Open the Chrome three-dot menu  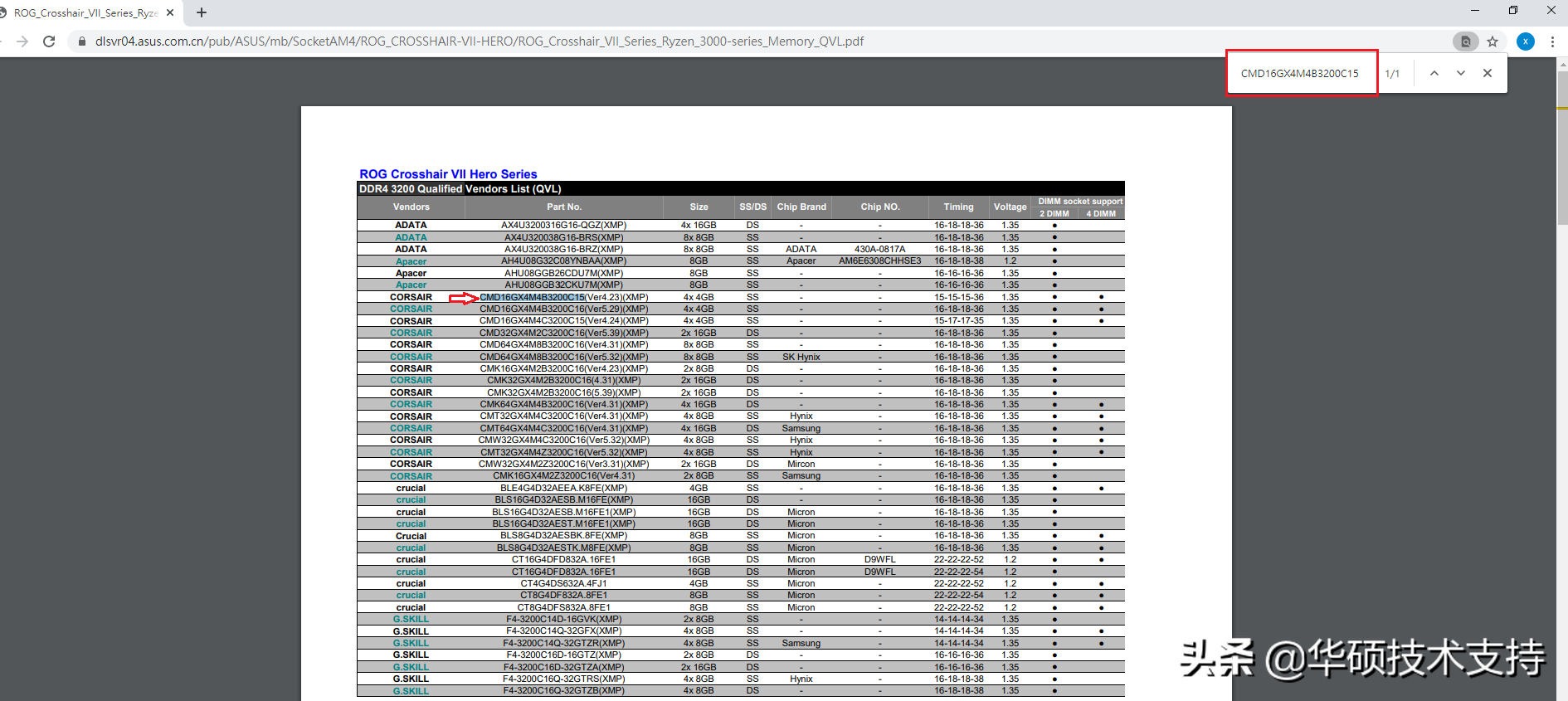(x=1552, y=41)
